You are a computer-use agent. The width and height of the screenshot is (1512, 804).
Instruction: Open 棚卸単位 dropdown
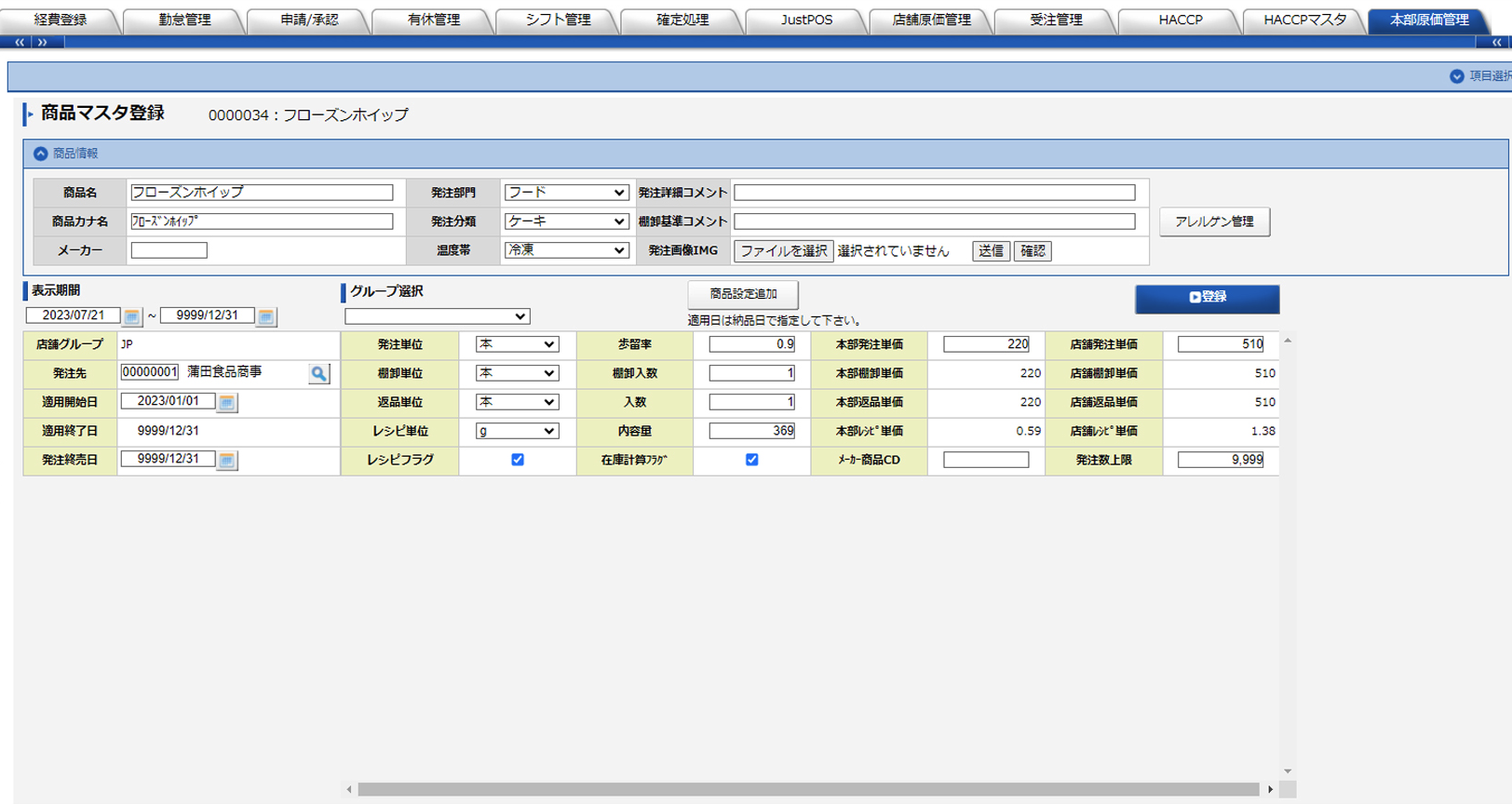click(x=517, y=373)
